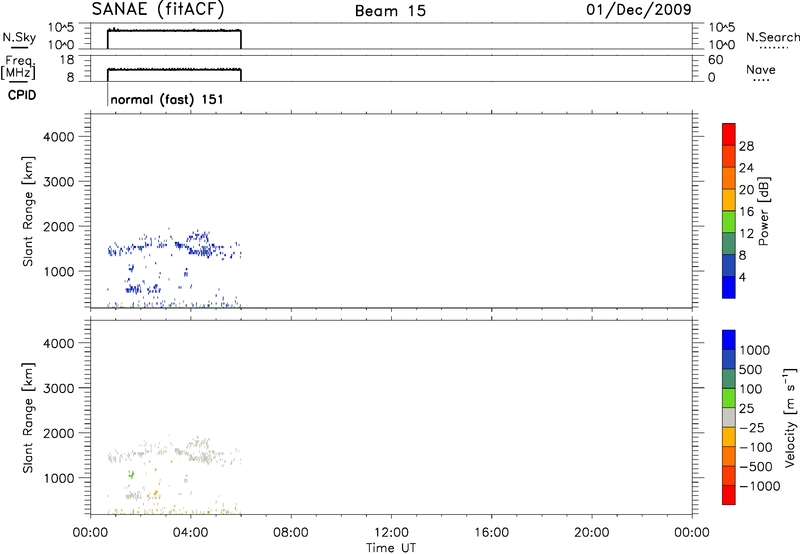The width and height of the screenshot is (800, 554).
Task: Select the Nave legend label
Action: point(761,69)
